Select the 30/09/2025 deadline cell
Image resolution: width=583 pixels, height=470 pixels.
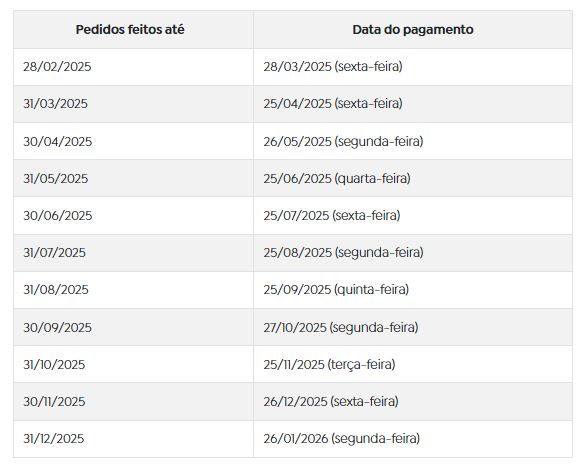coord(133,327)
